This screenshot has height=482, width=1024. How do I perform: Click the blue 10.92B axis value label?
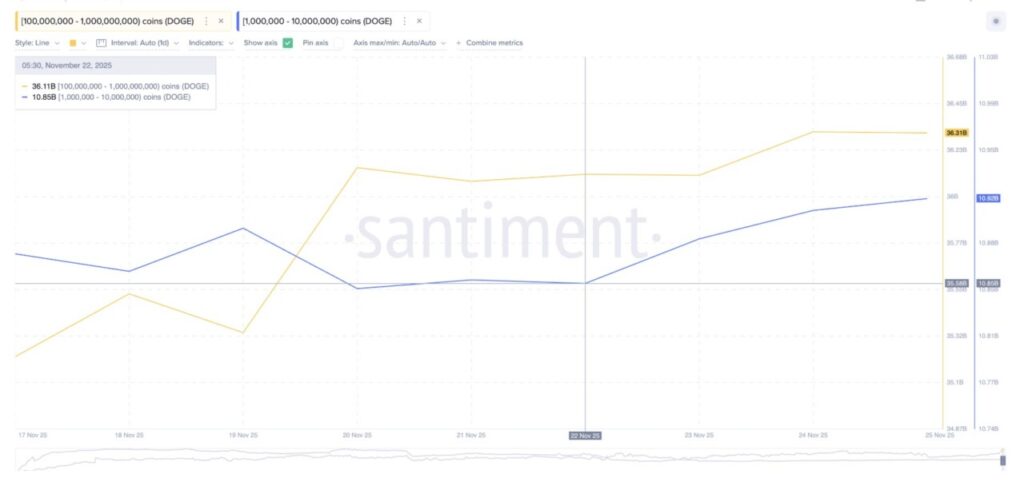988,199
